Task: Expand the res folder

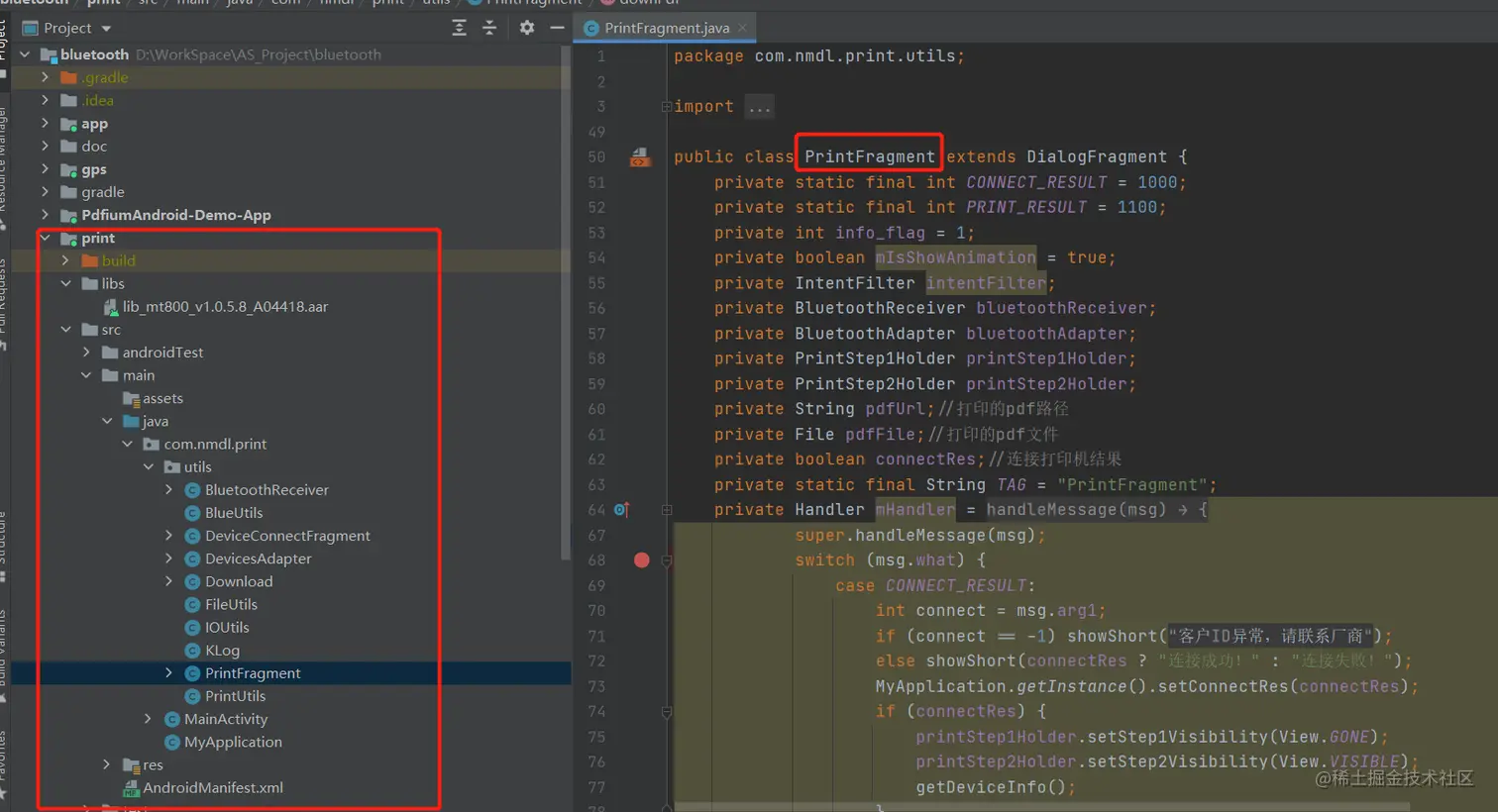Action: point(108,764)
